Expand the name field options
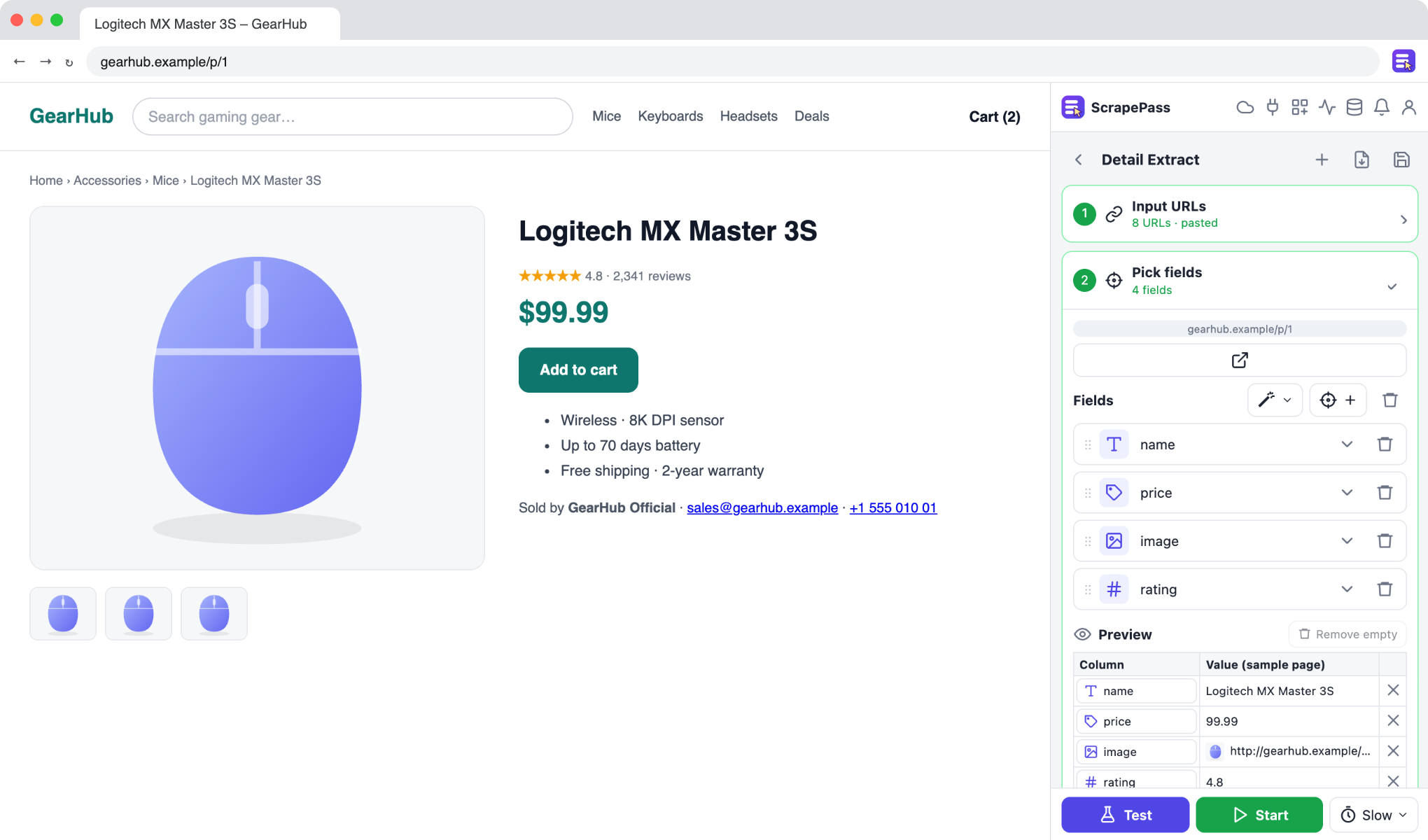1428x840 pixels. [x=1347, y=444]
